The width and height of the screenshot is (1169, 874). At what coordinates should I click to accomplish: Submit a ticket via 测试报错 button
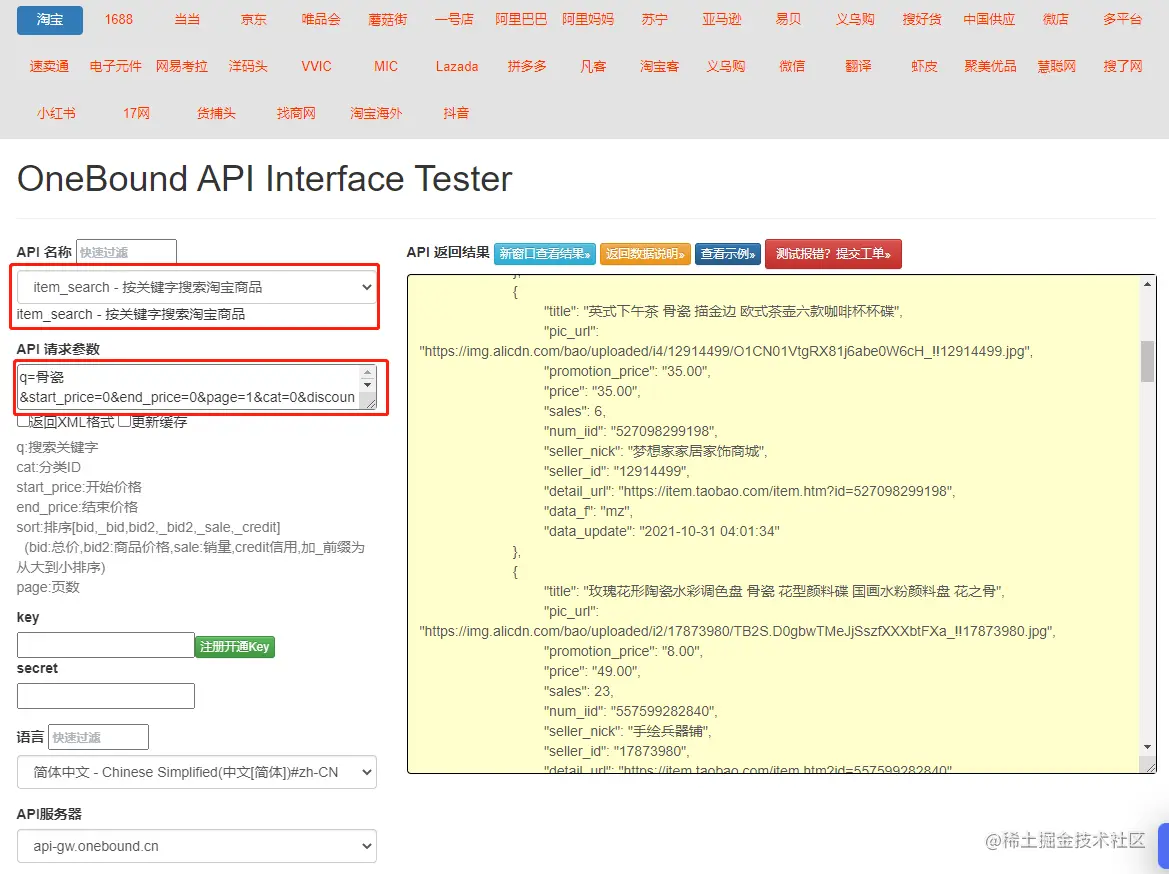(x=834, y=254)
